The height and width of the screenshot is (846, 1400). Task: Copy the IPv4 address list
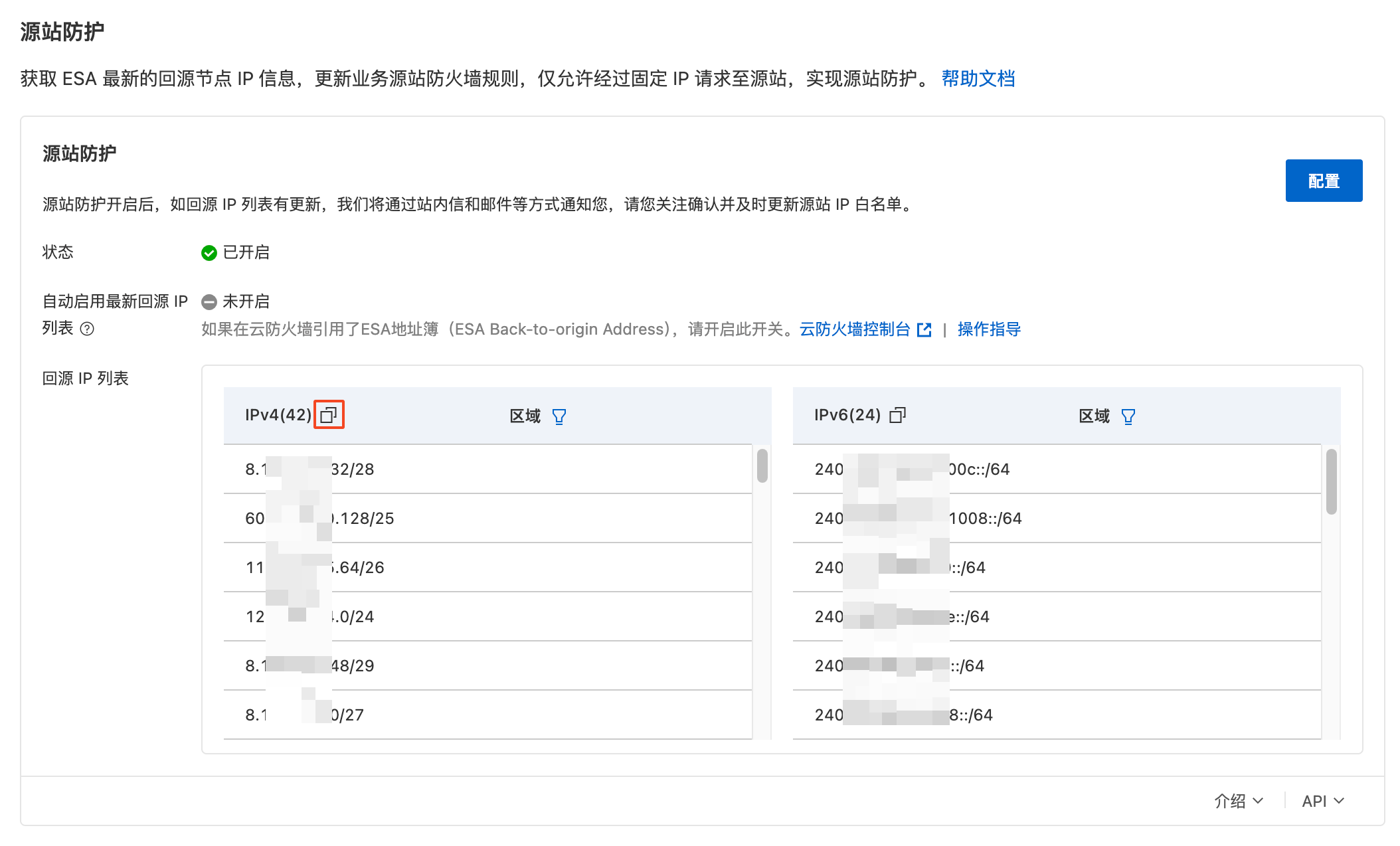click(329, 415)
